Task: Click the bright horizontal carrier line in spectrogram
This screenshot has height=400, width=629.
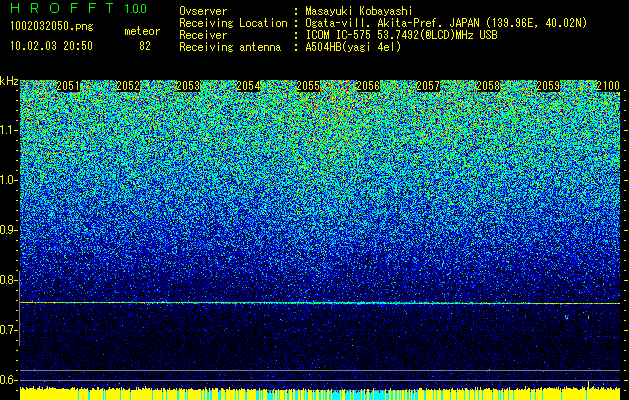Action: point(320,303)
